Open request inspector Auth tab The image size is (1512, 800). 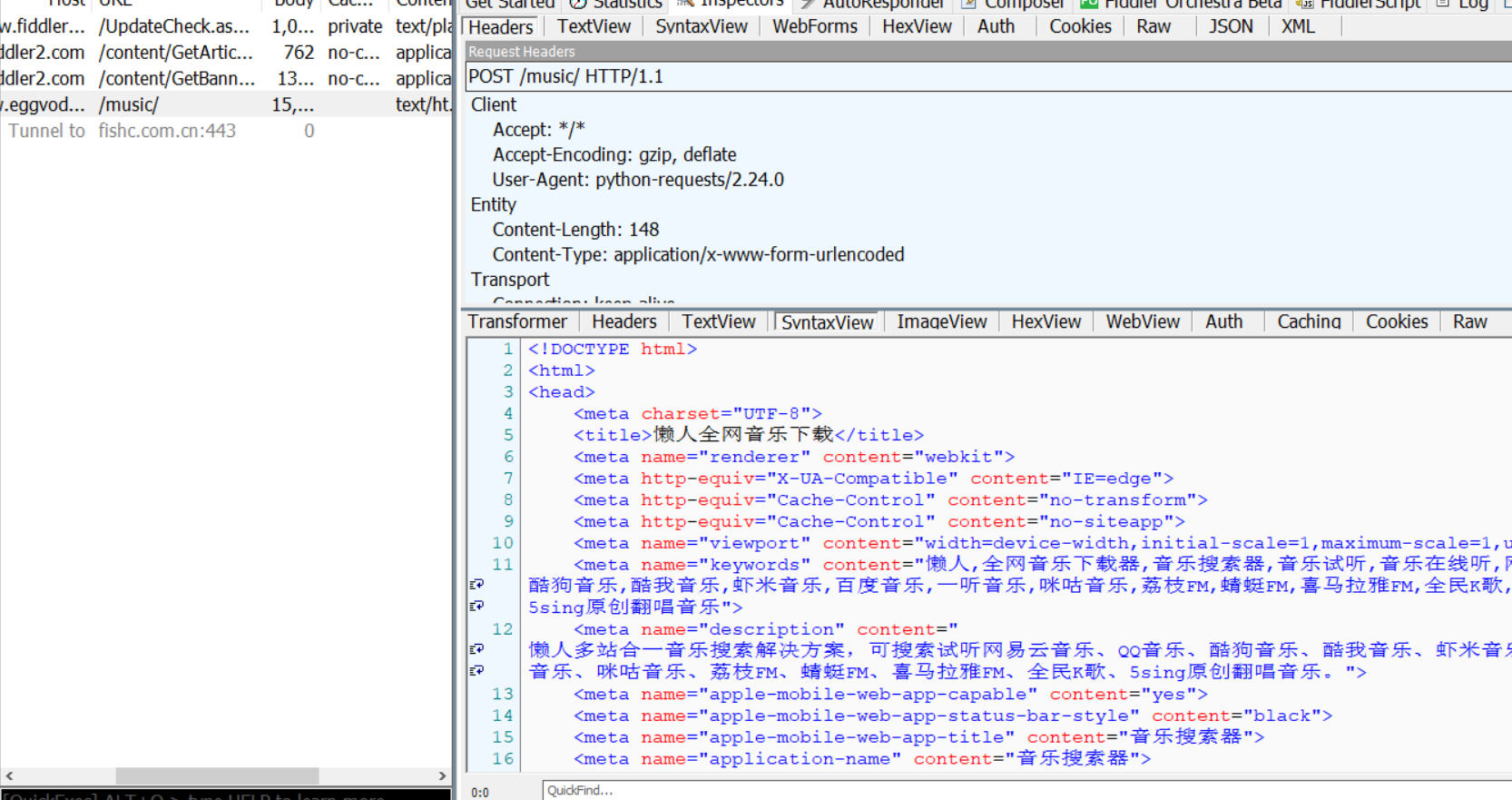click(x=996, y=27)
